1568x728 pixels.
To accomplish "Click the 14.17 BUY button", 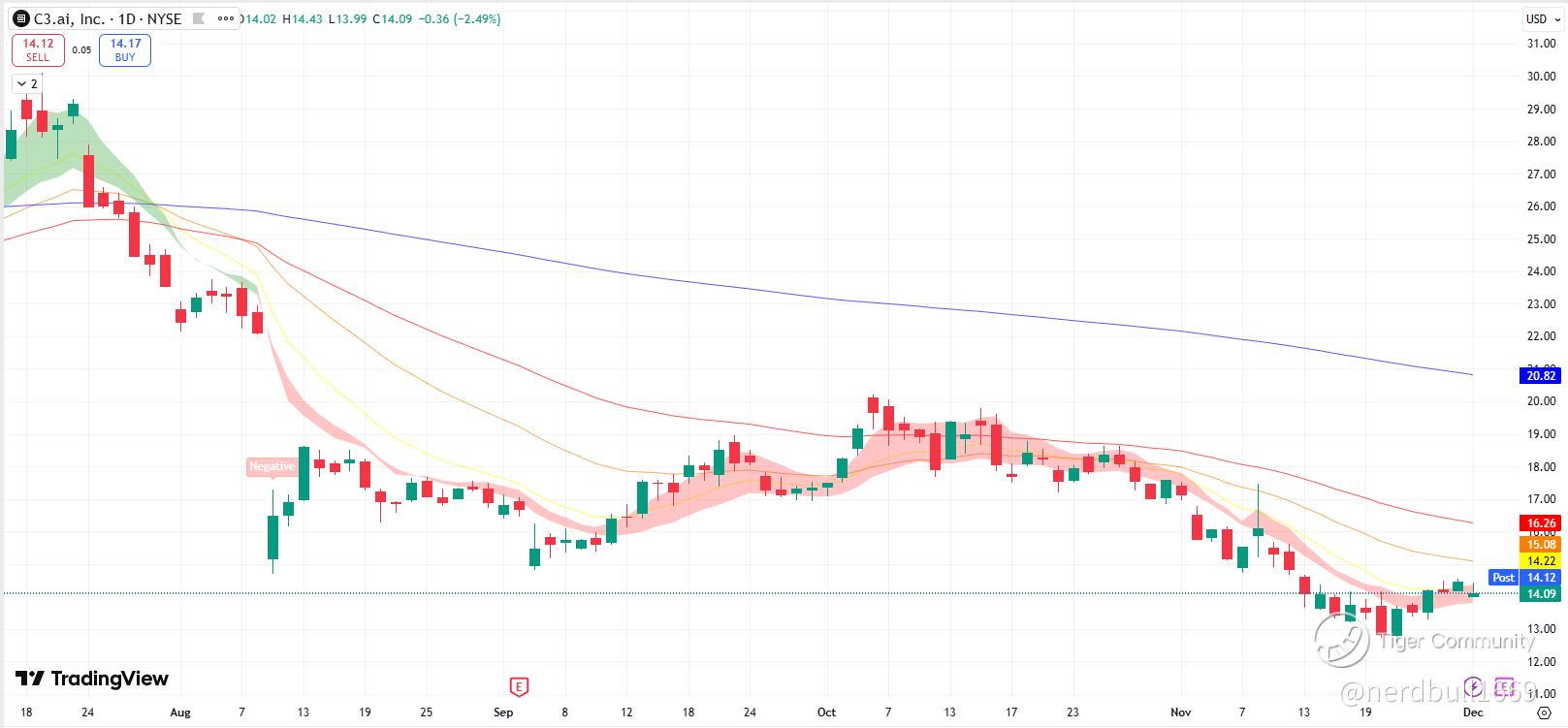I will pos(125,50).
